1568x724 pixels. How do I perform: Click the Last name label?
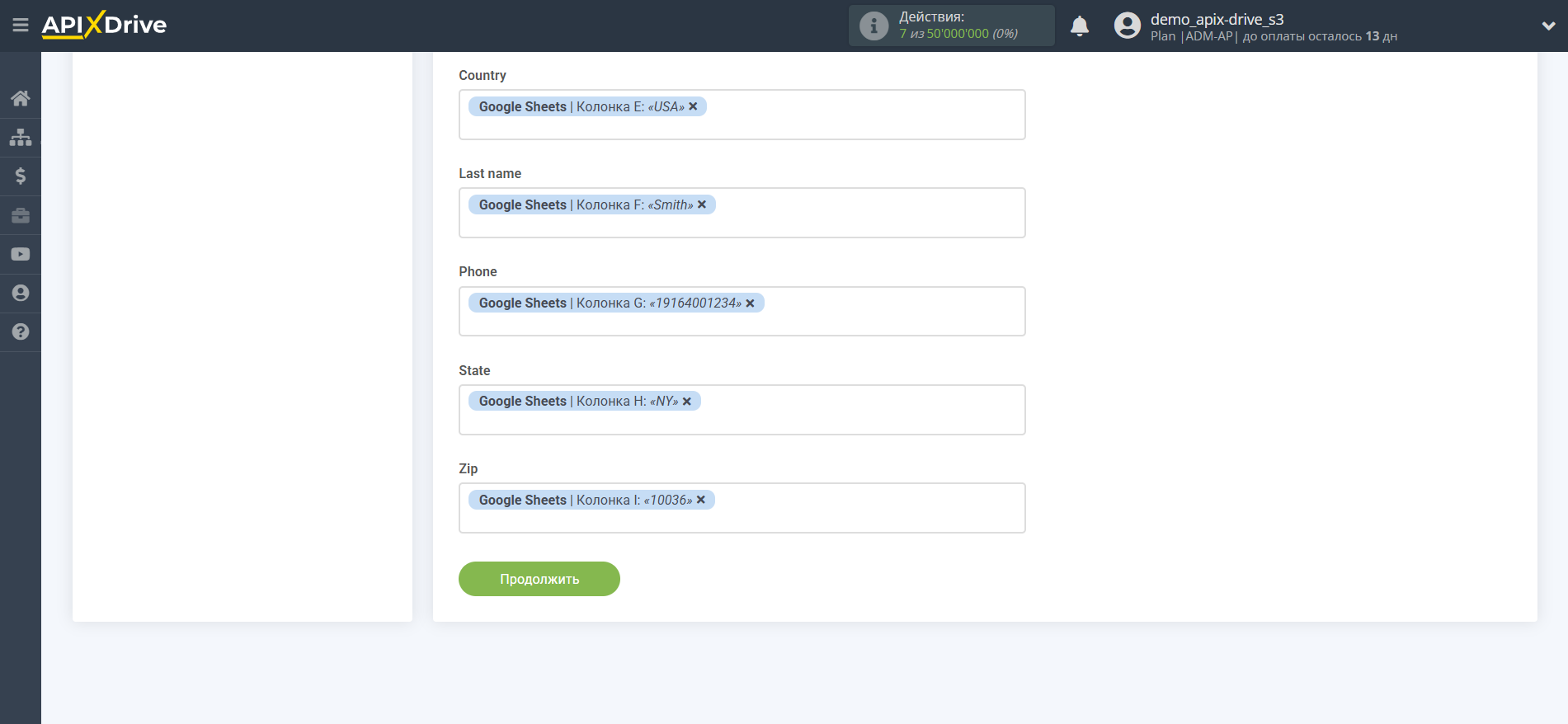click(x=490, y=173)
